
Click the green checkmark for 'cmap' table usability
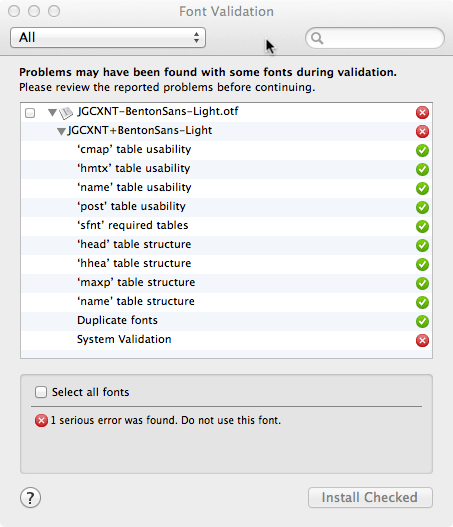[x=422, y=150]
